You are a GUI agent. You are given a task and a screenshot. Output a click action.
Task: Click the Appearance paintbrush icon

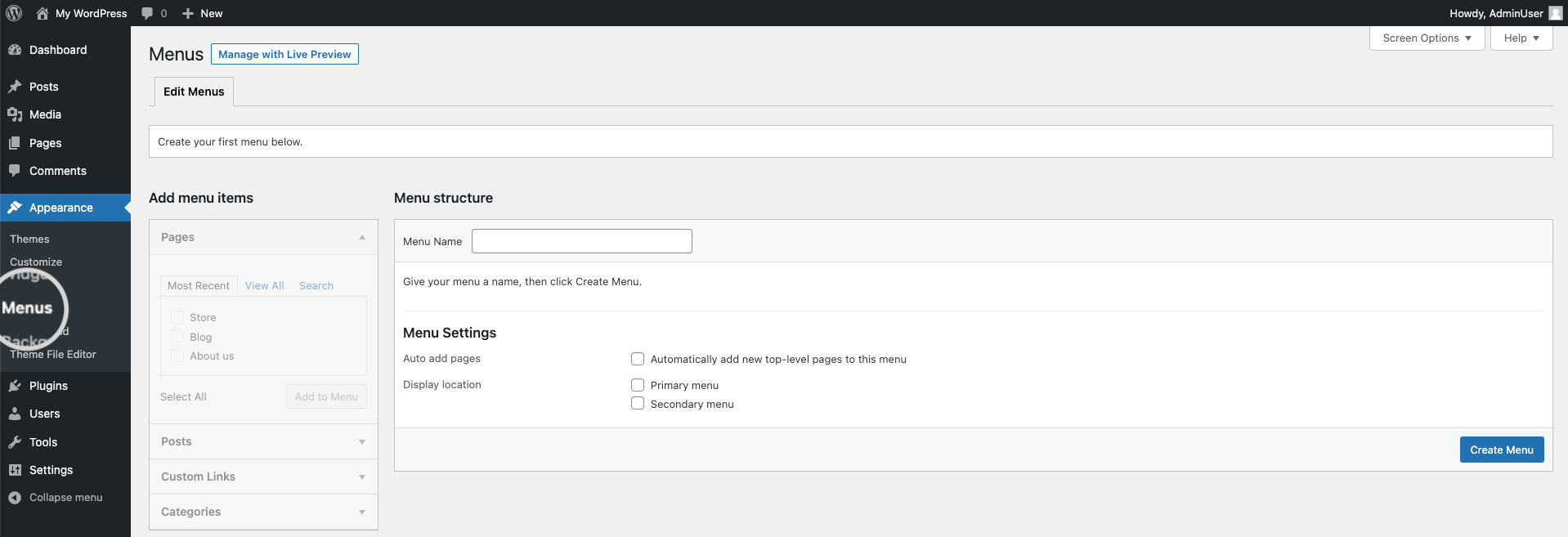(15, 208)
